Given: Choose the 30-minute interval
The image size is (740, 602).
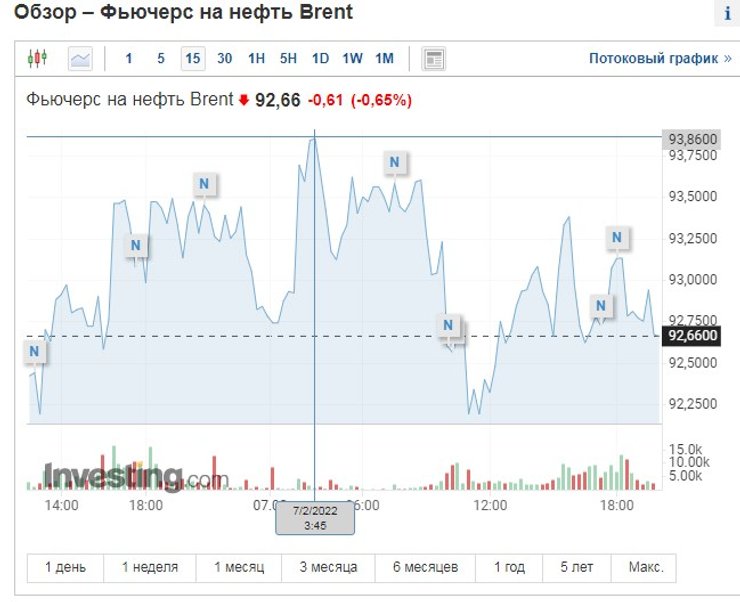Looking at the screenshot, I should (x=224, y=58).
